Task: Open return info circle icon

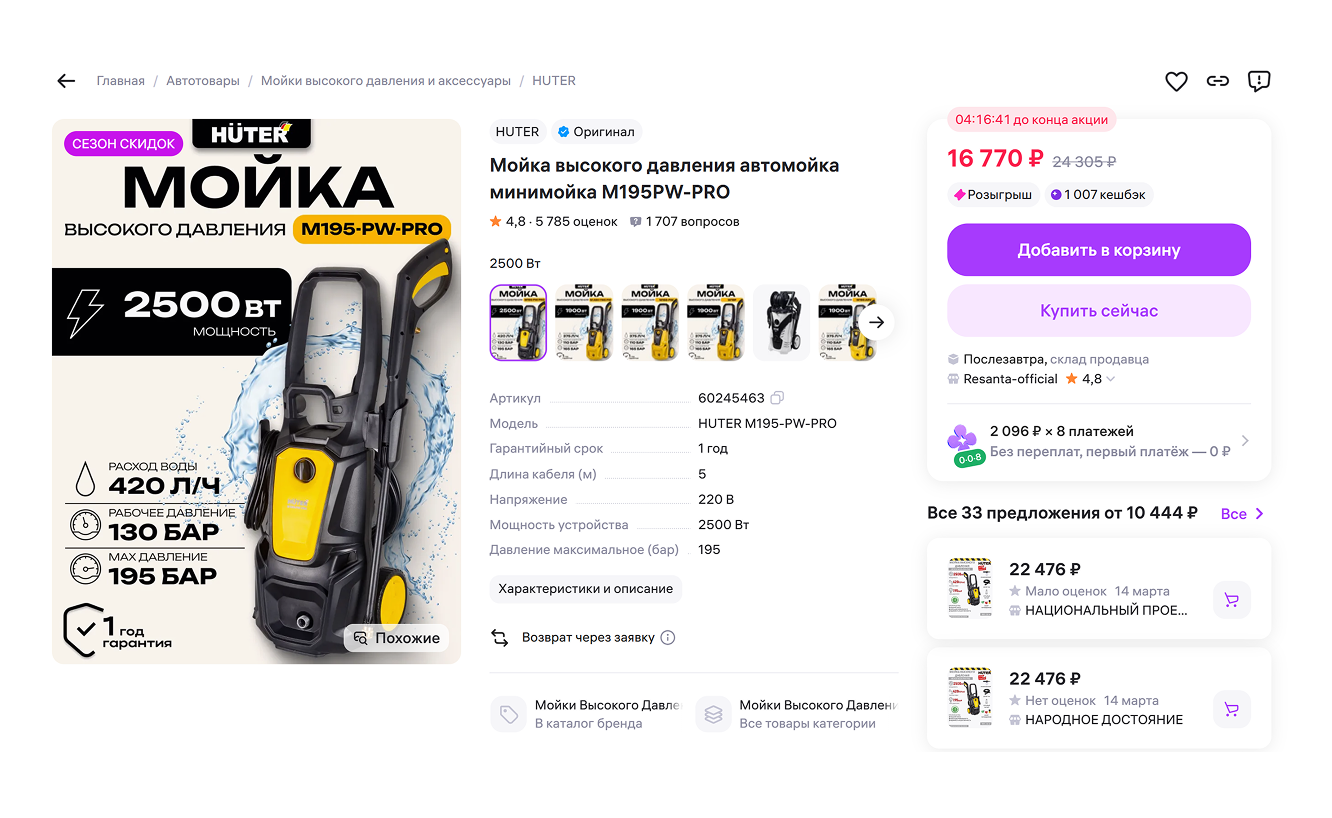Action: (x=668, y=638)
